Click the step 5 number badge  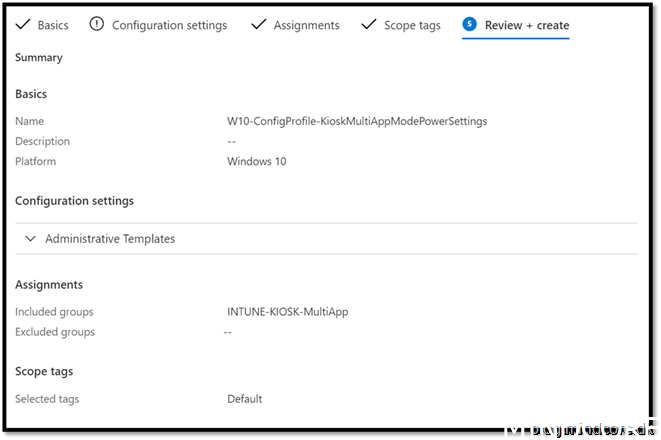(469, 24)
